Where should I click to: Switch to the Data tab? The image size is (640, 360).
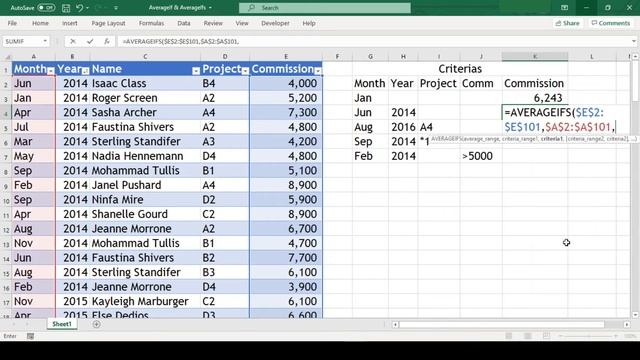point(184,23)
